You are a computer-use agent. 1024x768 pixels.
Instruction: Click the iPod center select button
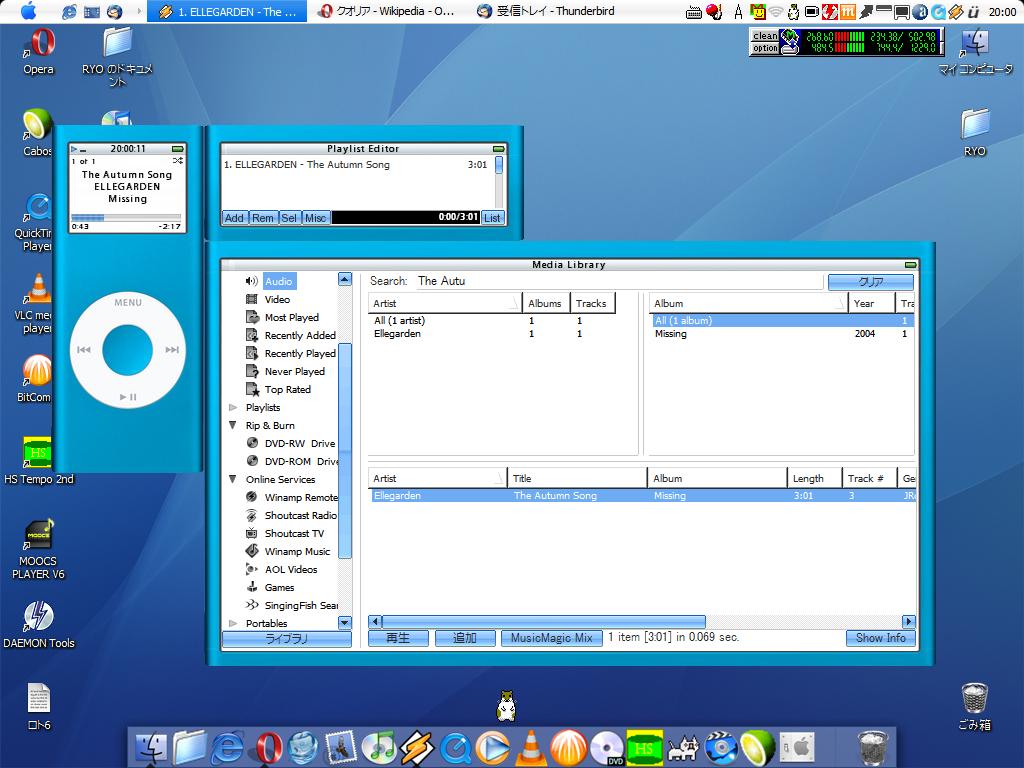128,350
